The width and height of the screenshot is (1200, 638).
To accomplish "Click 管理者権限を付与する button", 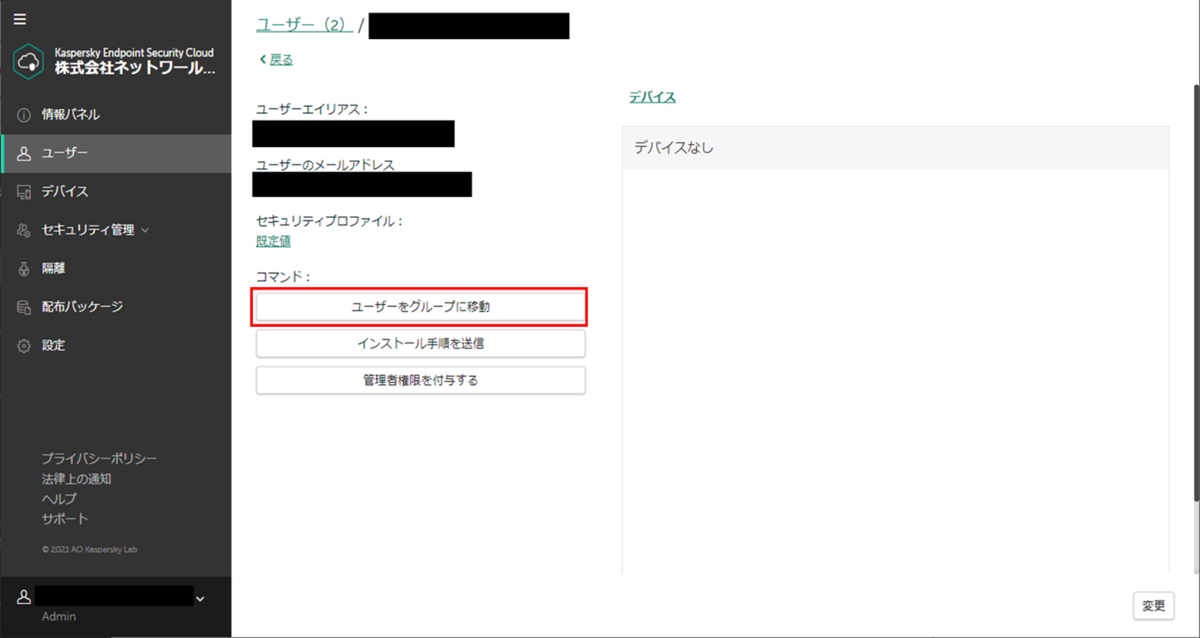I will [x=420, y=380].
